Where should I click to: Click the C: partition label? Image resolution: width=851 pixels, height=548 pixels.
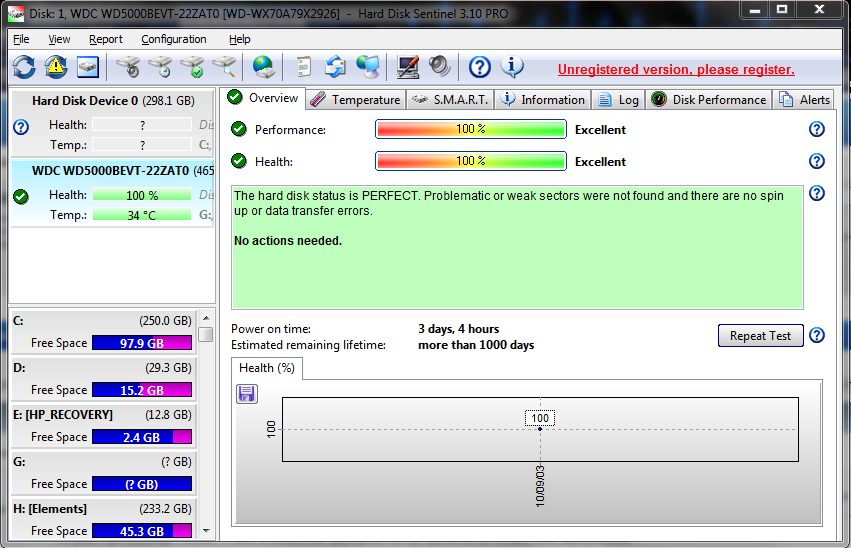click(x=18, y=321)
